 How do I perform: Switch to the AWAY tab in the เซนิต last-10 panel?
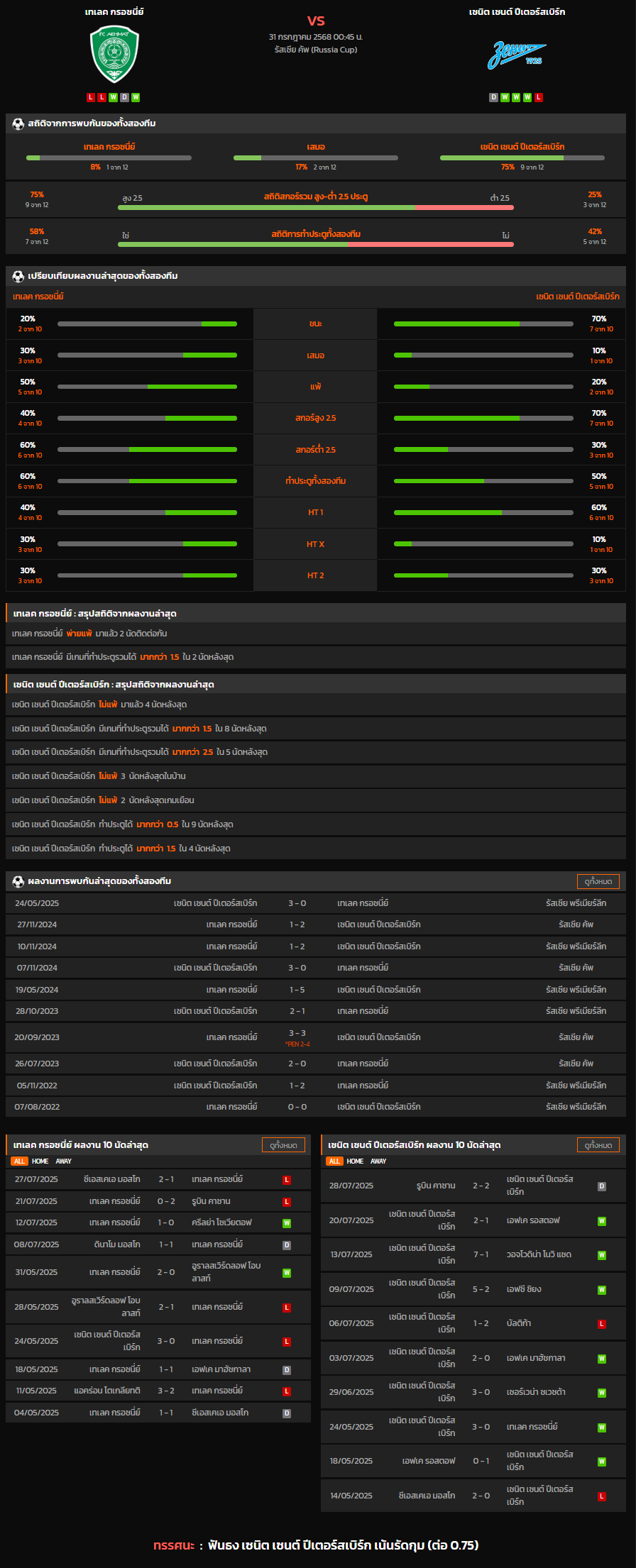click(379, 1161)
